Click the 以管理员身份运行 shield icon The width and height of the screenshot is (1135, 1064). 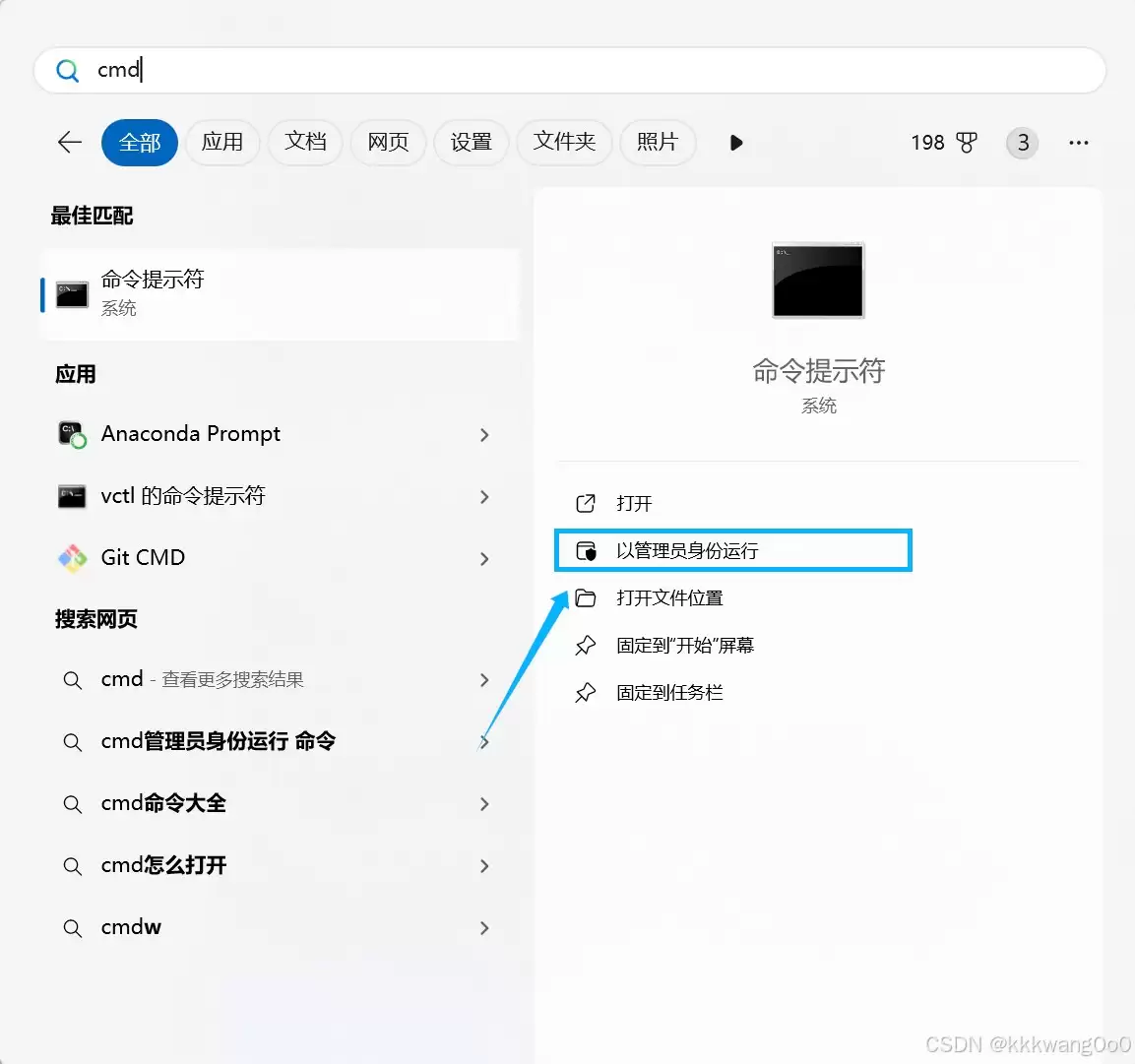point(586,550)
